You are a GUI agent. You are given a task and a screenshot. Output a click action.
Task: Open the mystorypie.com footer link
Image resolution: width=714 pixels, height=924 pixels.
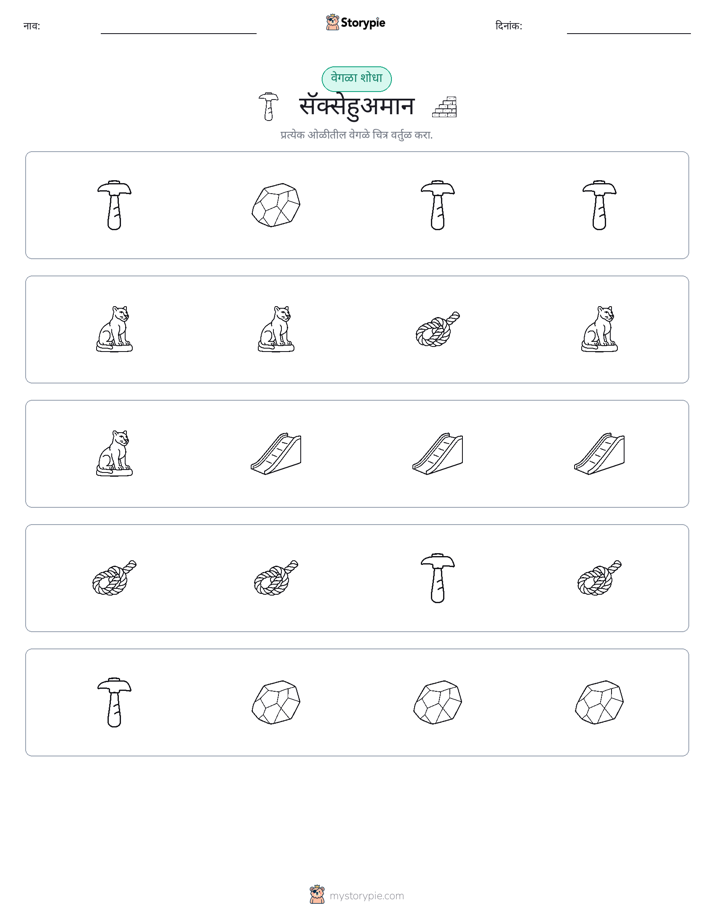coord(357,896)
